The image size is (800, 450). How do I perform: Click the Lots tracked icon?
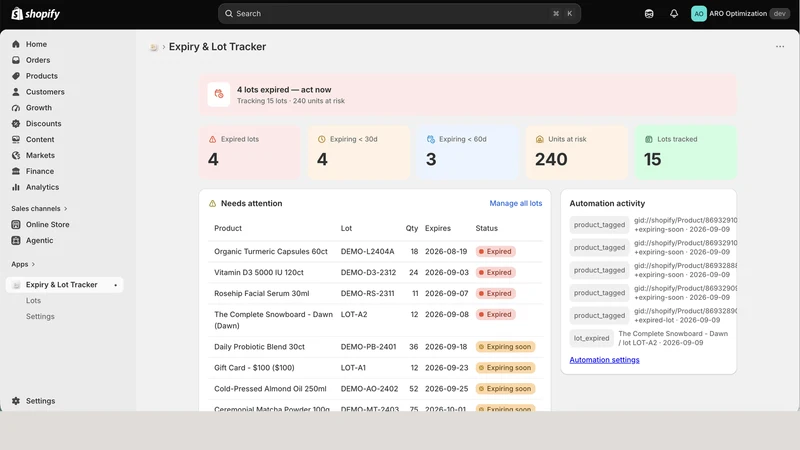(649, 139)
